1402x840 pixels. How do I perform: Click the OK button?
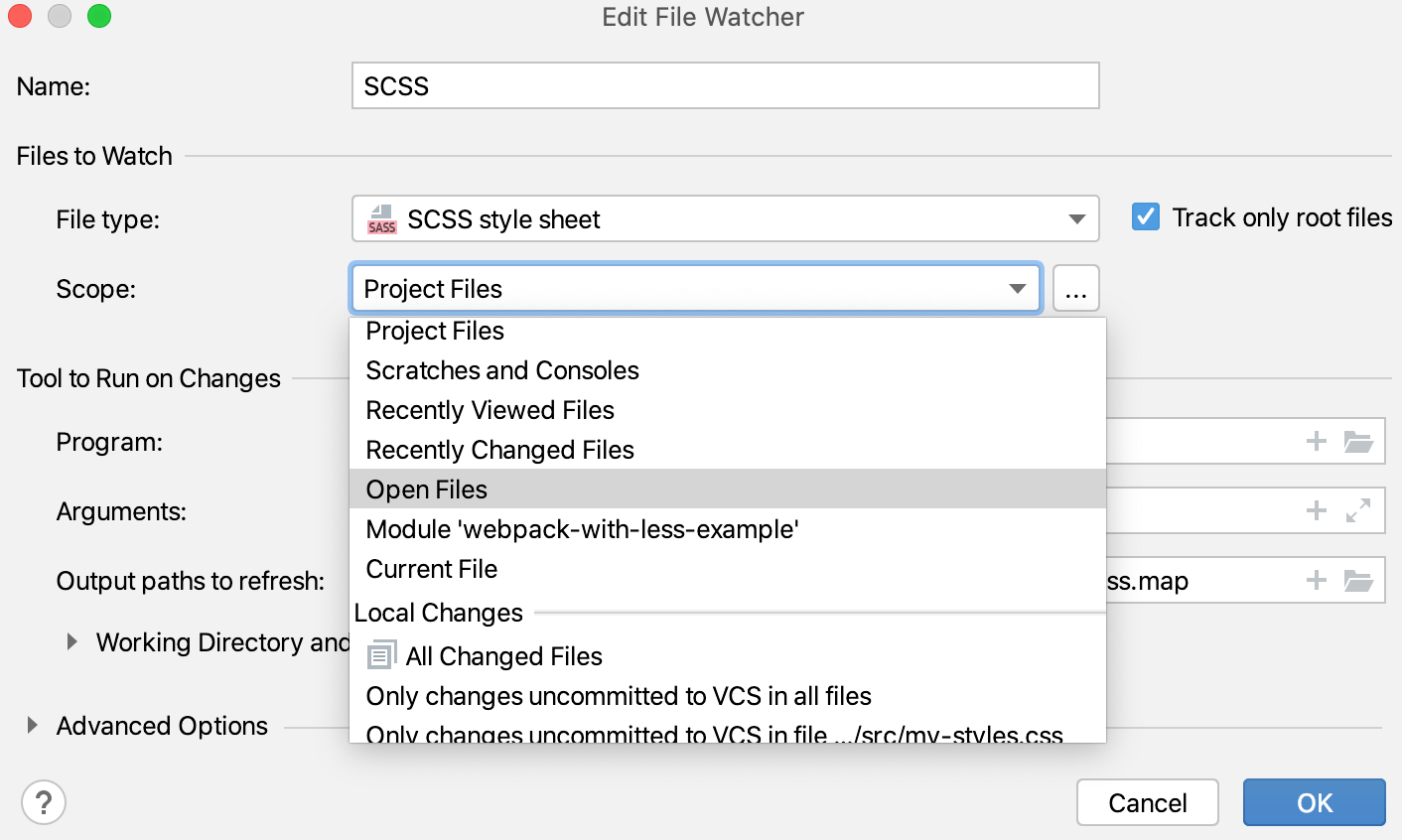coord(1314,802)
